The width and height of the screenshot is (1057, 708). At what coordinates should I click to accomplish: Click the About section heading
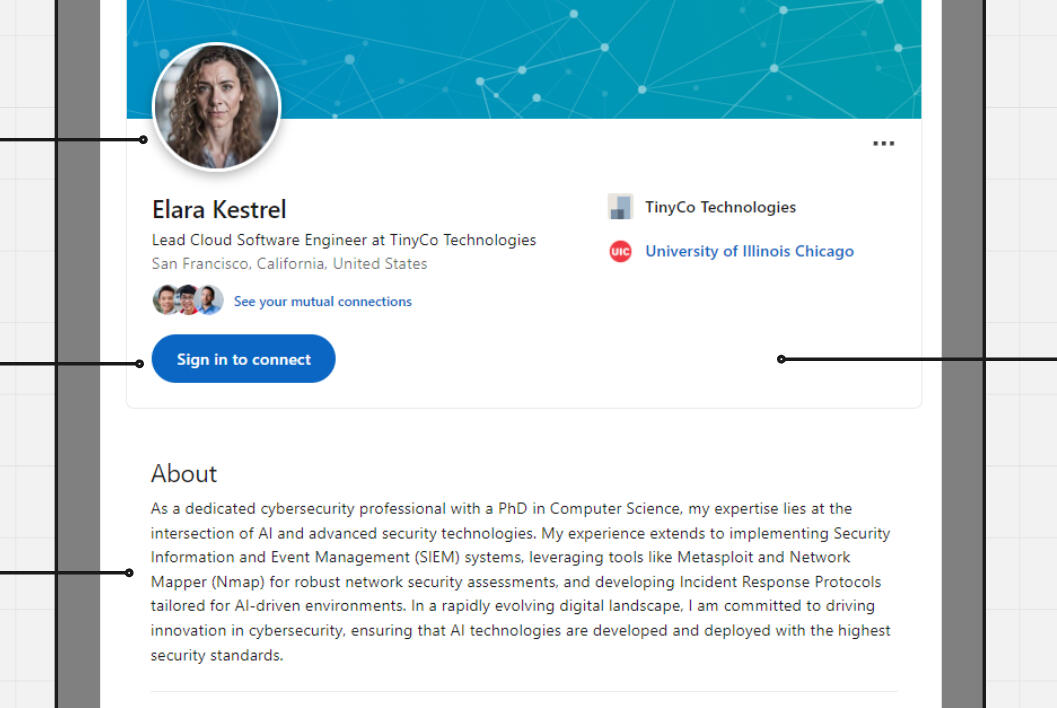184,473
